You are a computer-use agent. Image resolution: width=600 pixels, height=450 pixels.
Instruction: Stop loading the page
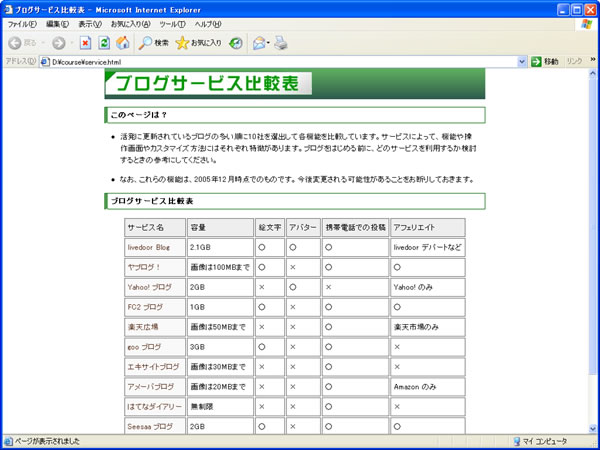[86, 43]
